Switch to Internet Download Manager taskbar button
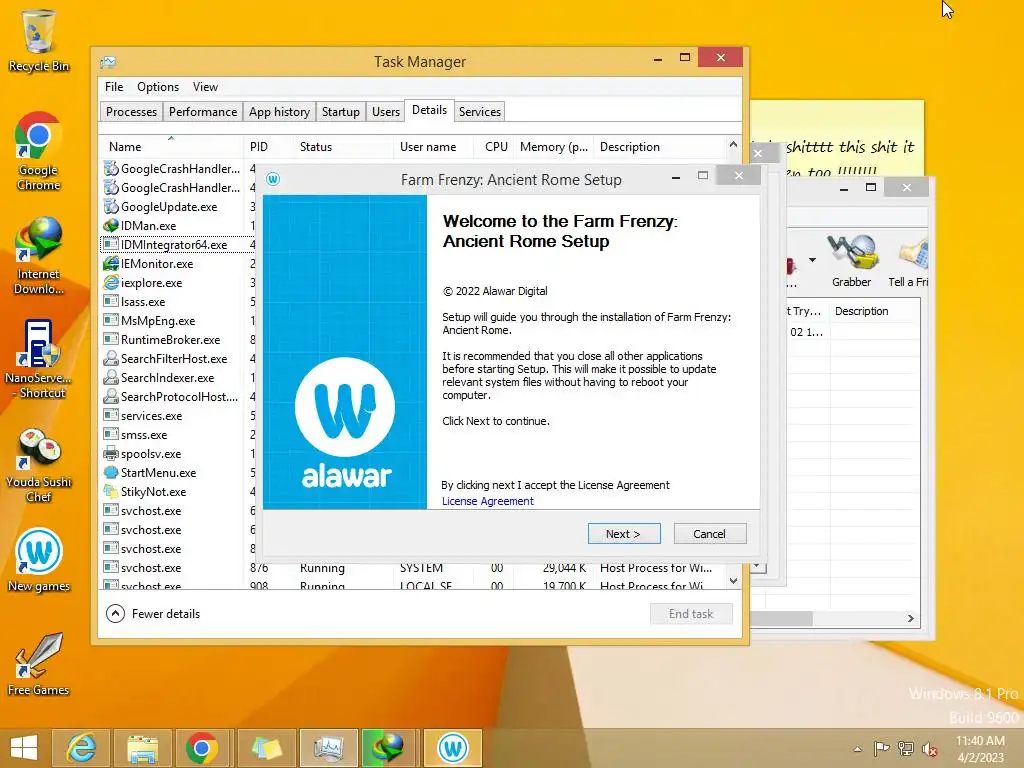 (x=389, y=748)
